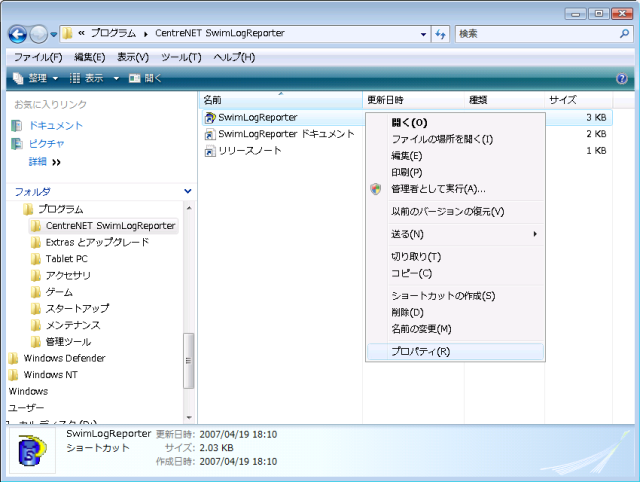Click the リリースノート shortcut icon

[x=210, y=151]
